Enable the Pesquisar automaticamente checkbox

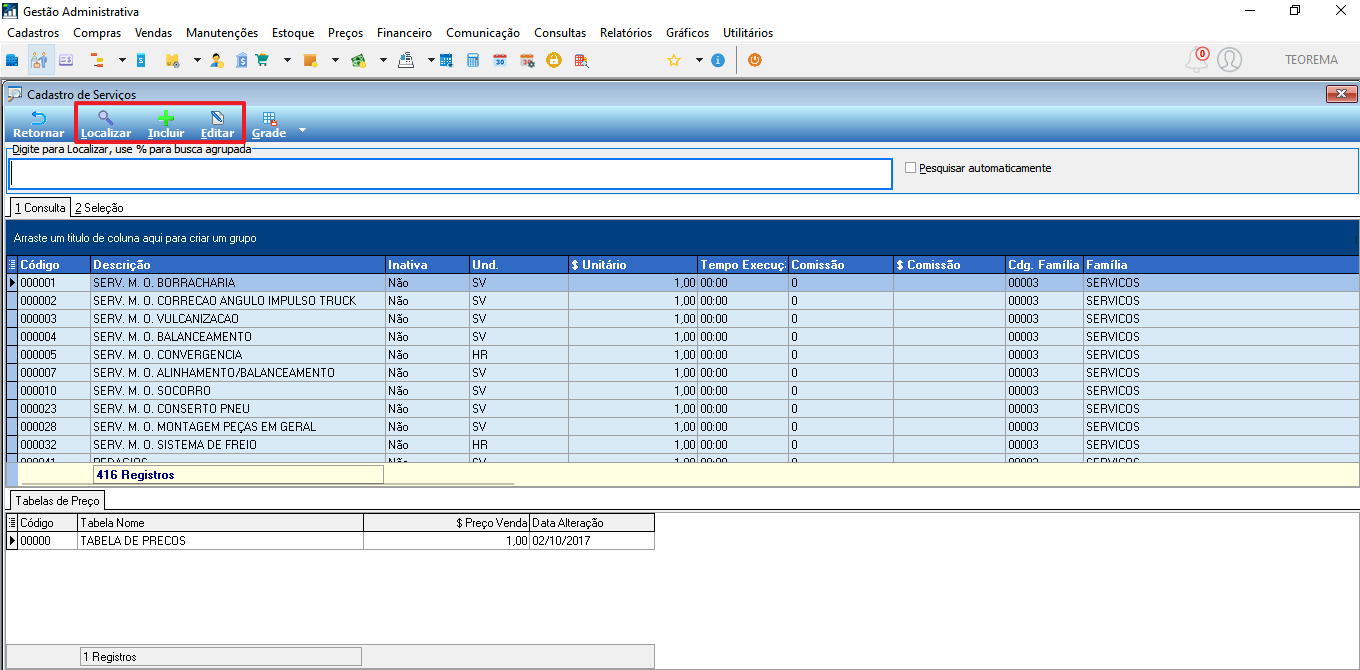click(910, 168)
